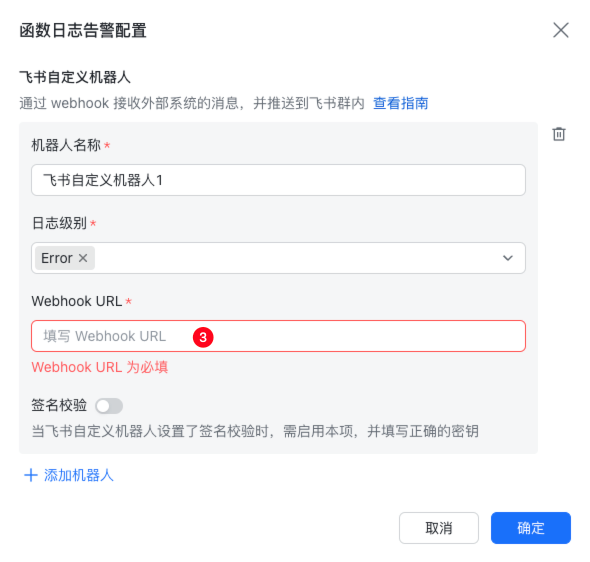Click the 取消 button
Viewport: 590px width, 562px height.
(439, 528)
